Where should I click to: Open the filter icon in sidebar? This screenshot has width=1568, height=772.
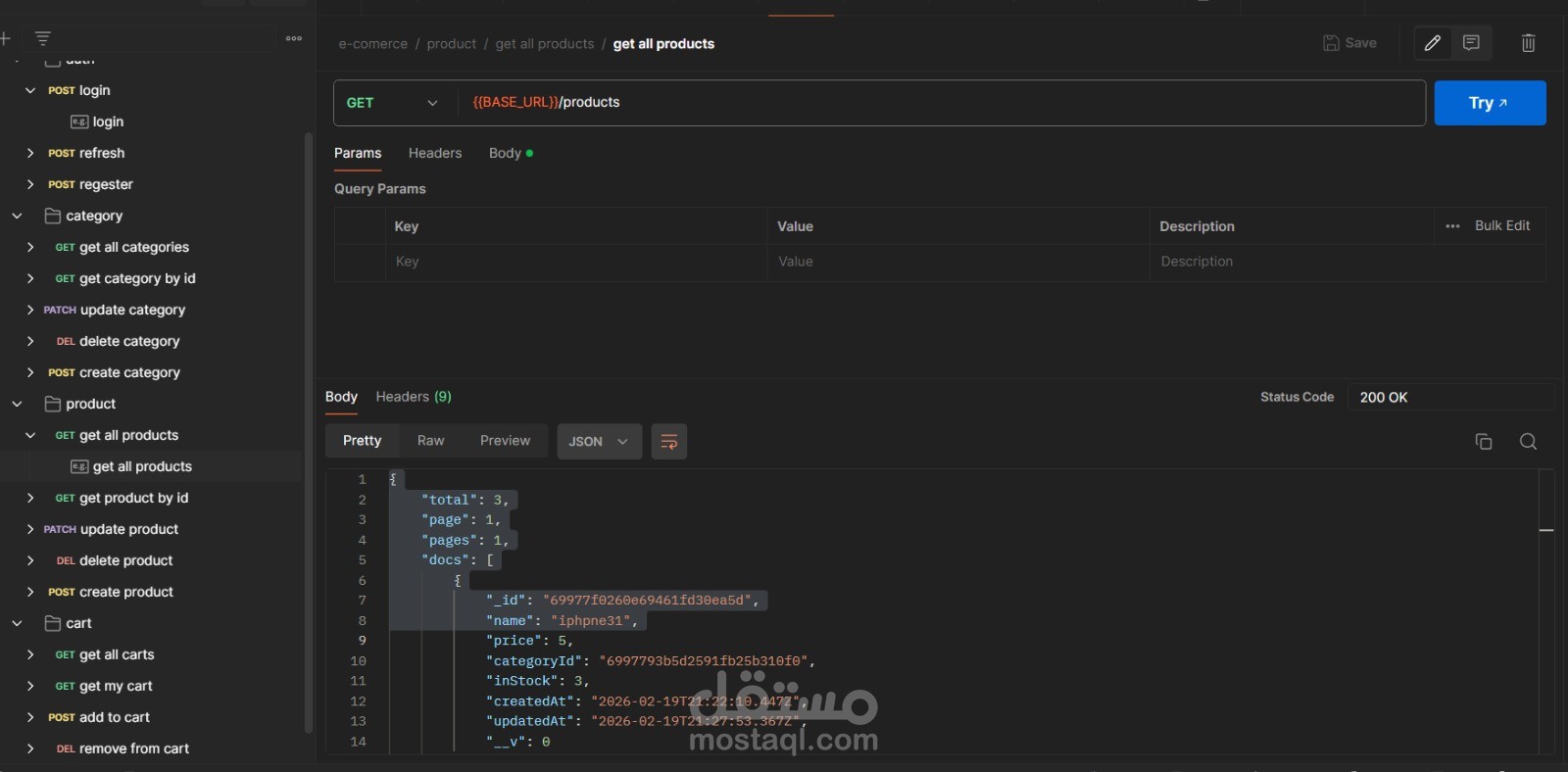42,38
